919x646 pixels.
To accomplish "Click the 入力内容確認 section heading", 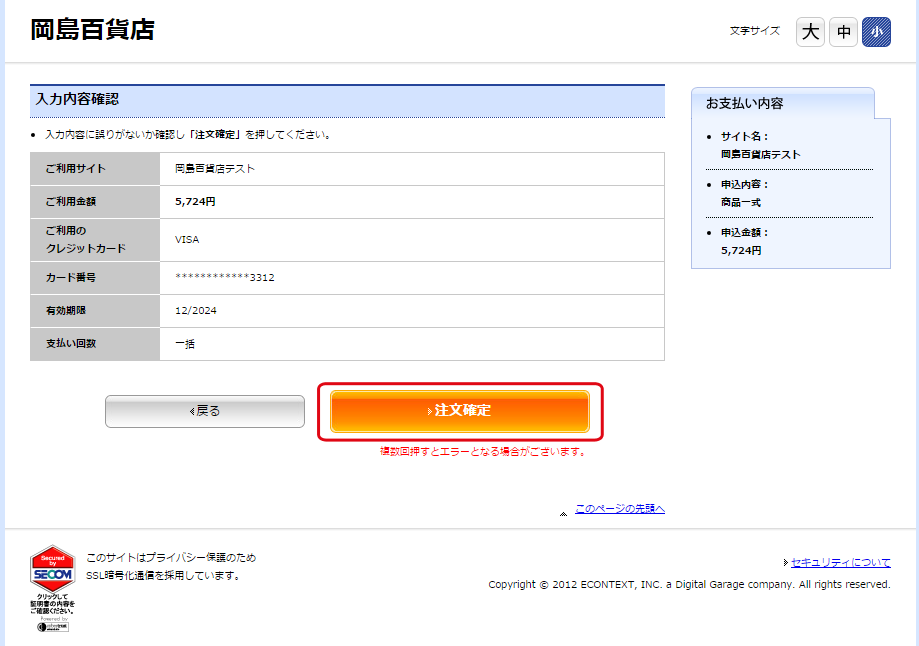I will pyautogui.click(x=77, y=99).
